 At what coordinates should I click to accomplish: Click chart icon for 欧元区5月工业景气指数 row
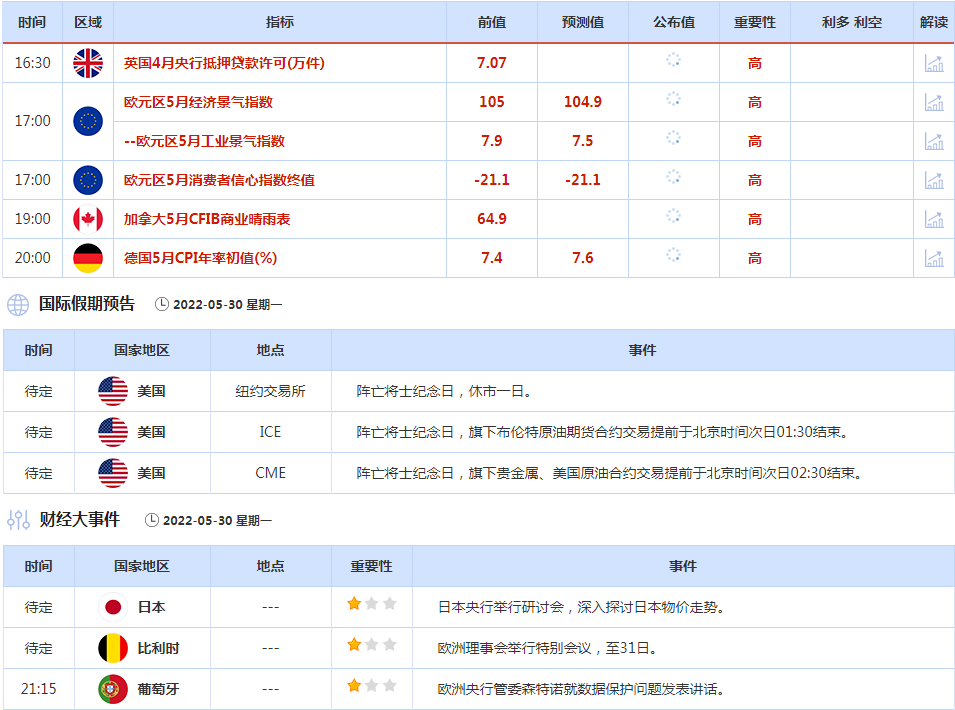[x=934, y=141]
